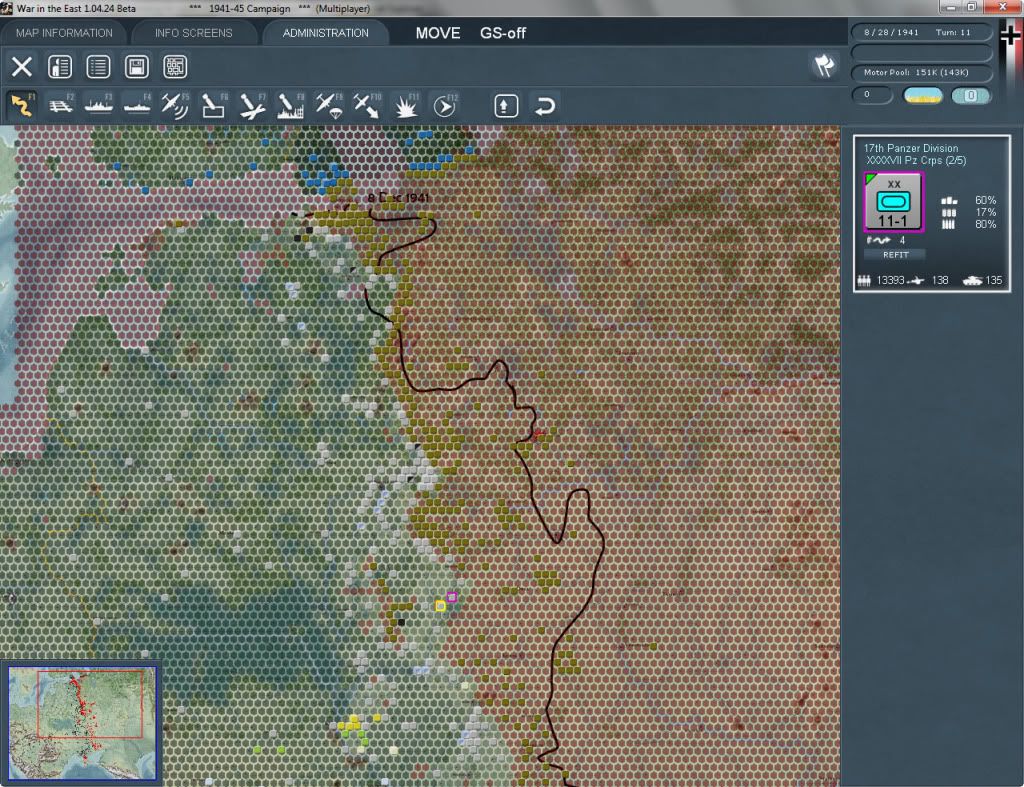Viewport: 1024px width, 787px height.
Task: Click the movement points icon showing 4
Action: (x=878, y=240)
